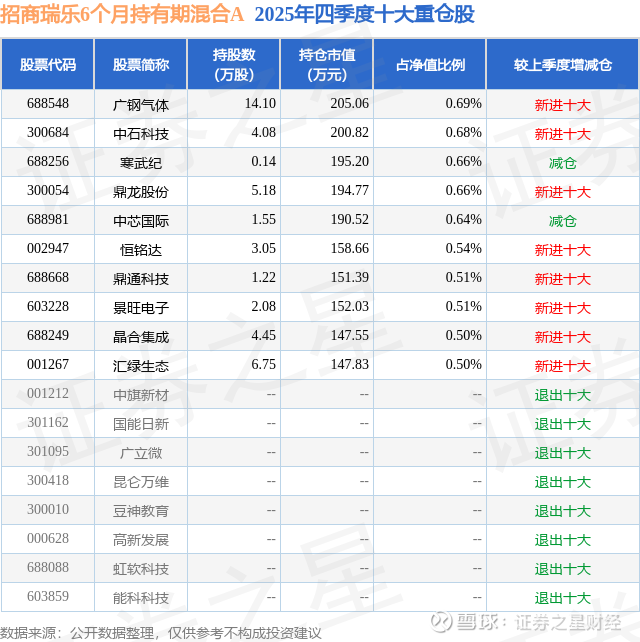
Task: Select stock code 300418
Action: pos(48,480)
